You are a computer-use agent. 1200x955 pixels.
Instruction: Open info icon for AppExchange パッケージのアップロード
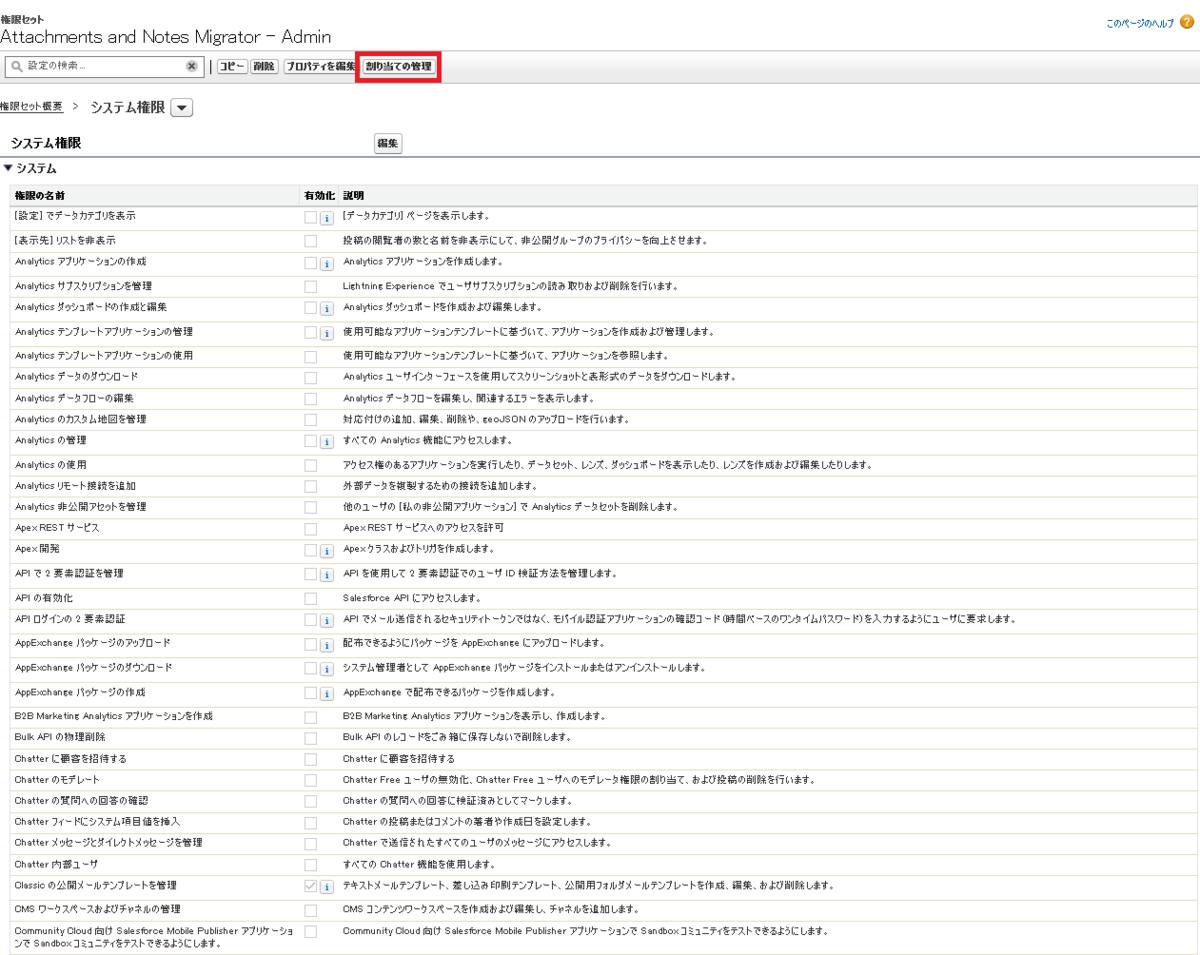326,645
